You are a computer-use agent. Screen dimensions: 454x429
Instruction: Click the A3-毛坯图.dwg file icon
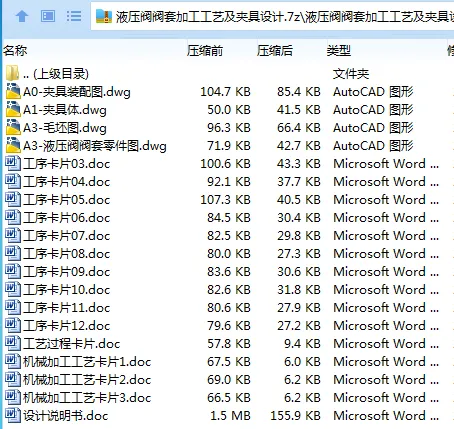tap(13, 127)
